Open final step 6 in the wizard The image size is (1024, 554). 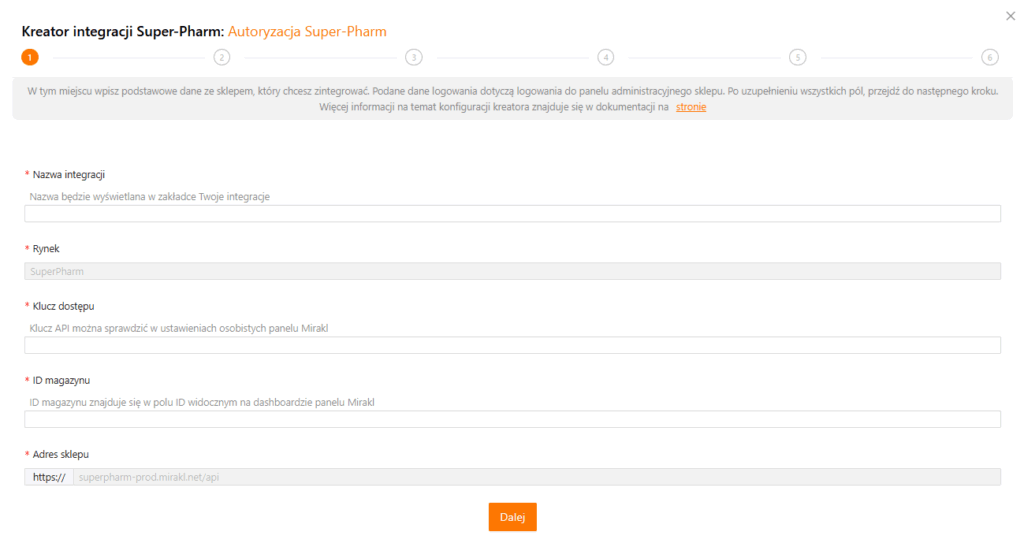coord(989,57)
